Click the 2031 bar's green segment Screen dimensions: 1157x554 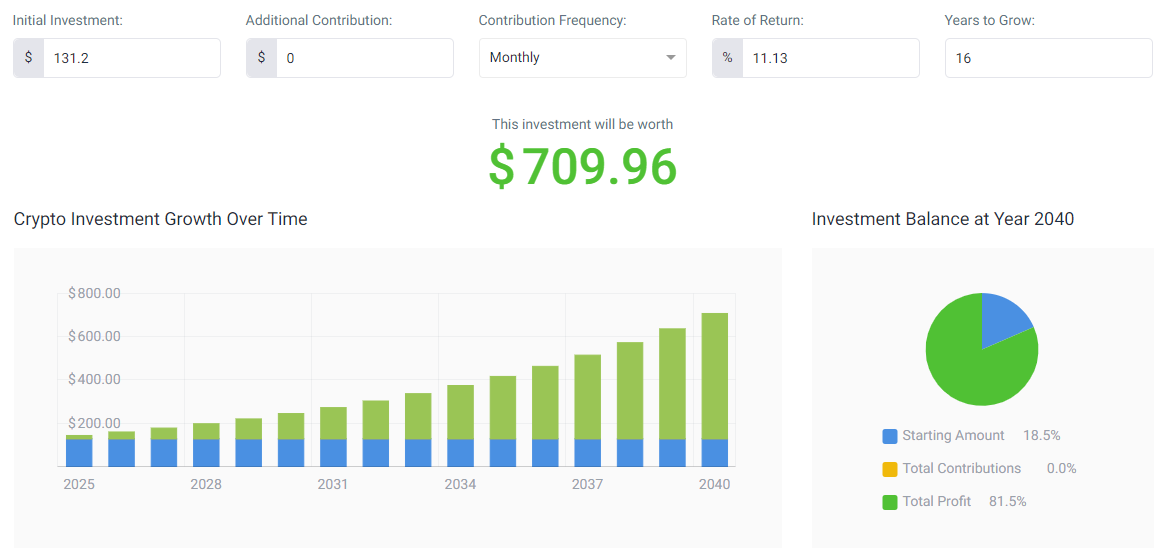coord(334,423)
